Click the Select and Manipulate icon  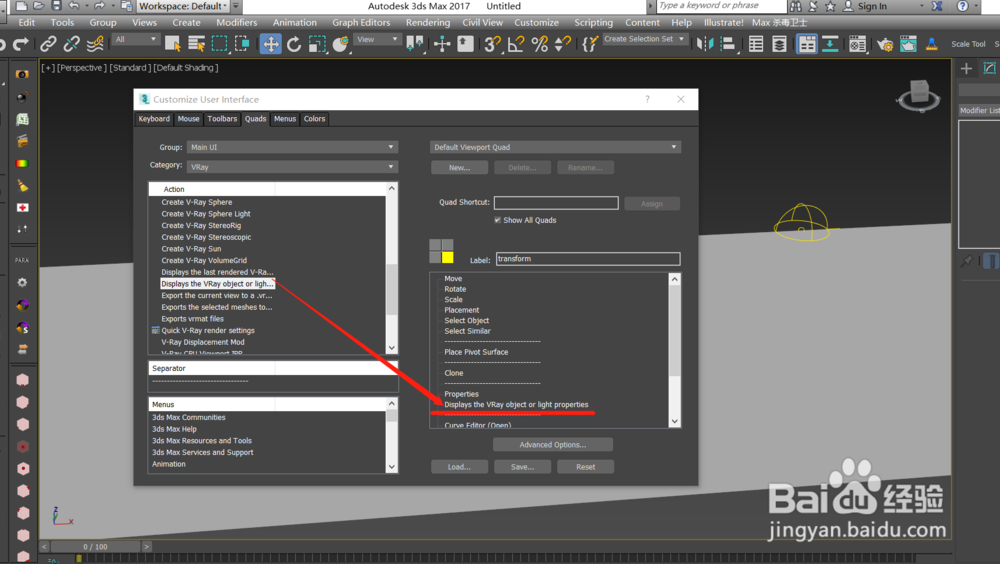tap(442, 44)
